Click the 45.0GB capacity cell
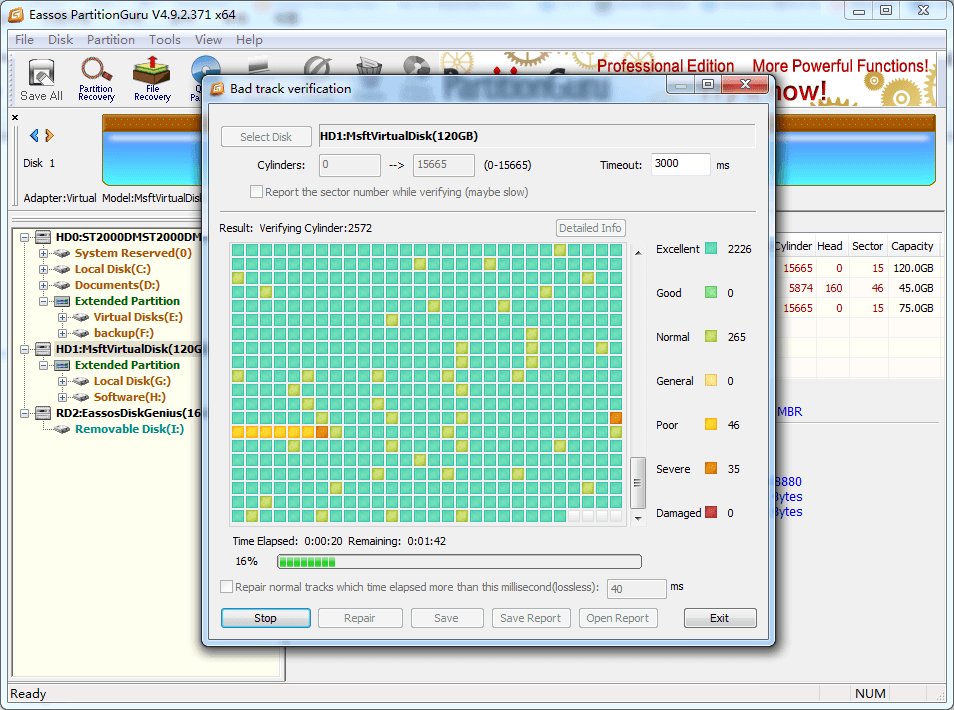 (x=916, y=288)
